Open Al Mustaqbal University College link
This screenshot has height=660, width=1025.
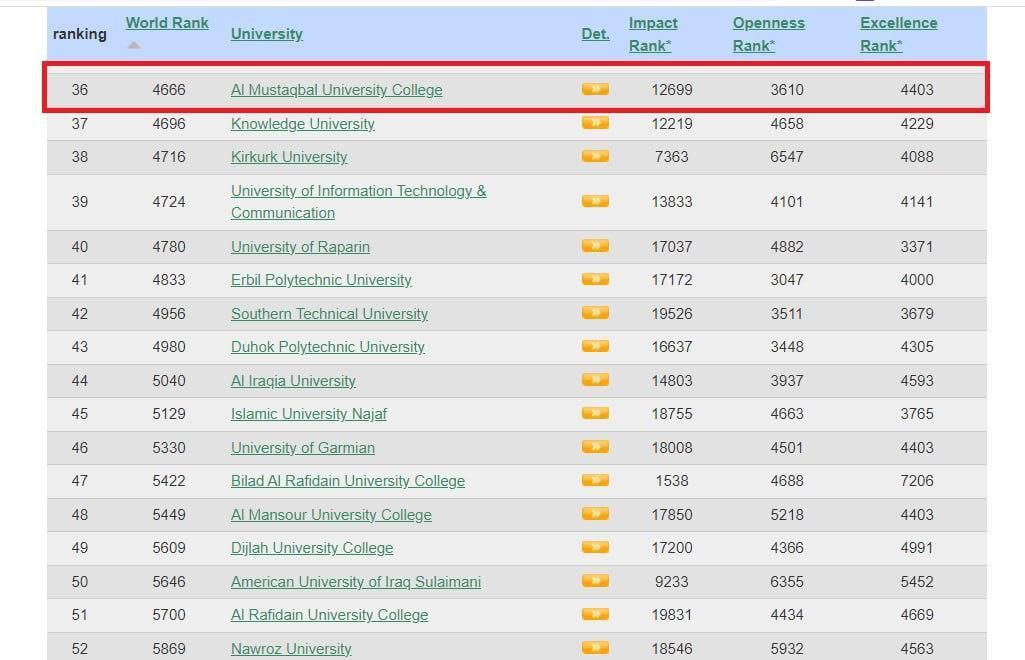click(x=337, y=90)
